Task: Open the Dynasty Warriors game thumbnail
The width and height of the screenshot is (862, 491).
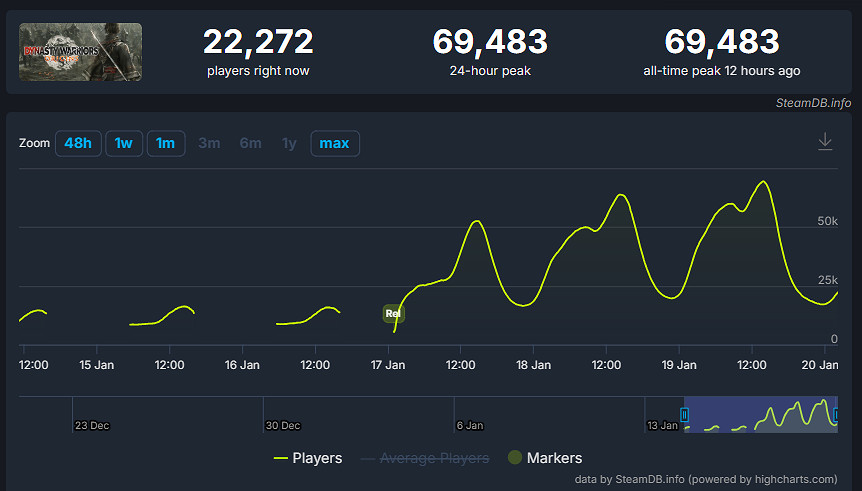Action: (x=81, y=52)
